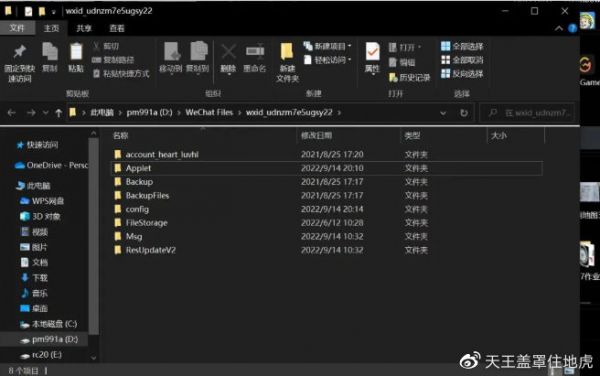The image size is (600, 376).
Task: Select the Applet folder name
Action: pos(139,168)
